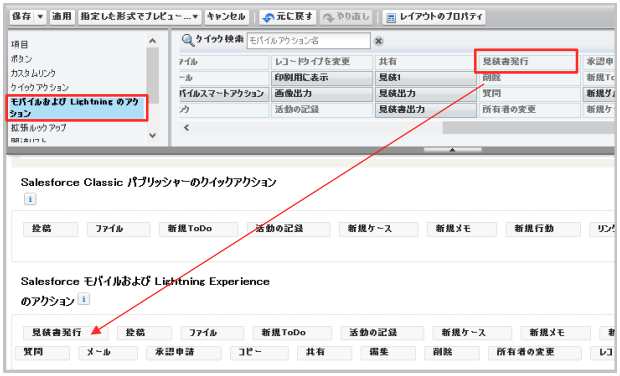Click 新規ToDo in Classic publisher actions
The height and width of the screenshot is (376, 620).
198,229
